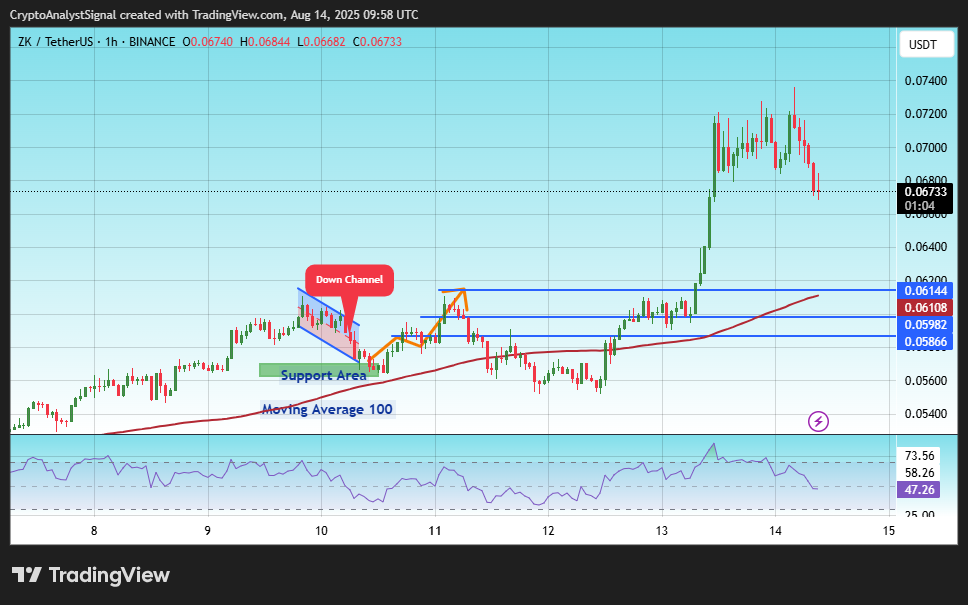
Task: Click the 1h interval label in header
Action: 111,42
